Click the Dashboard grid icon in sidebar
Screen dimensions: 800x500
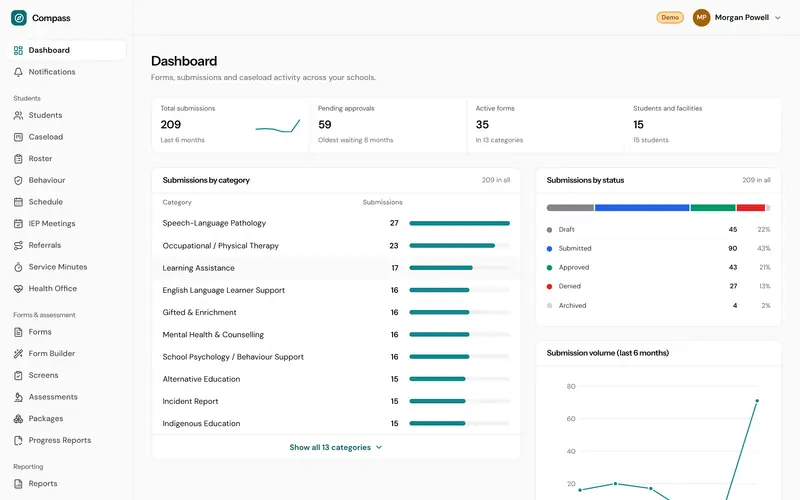click(18, 51)
